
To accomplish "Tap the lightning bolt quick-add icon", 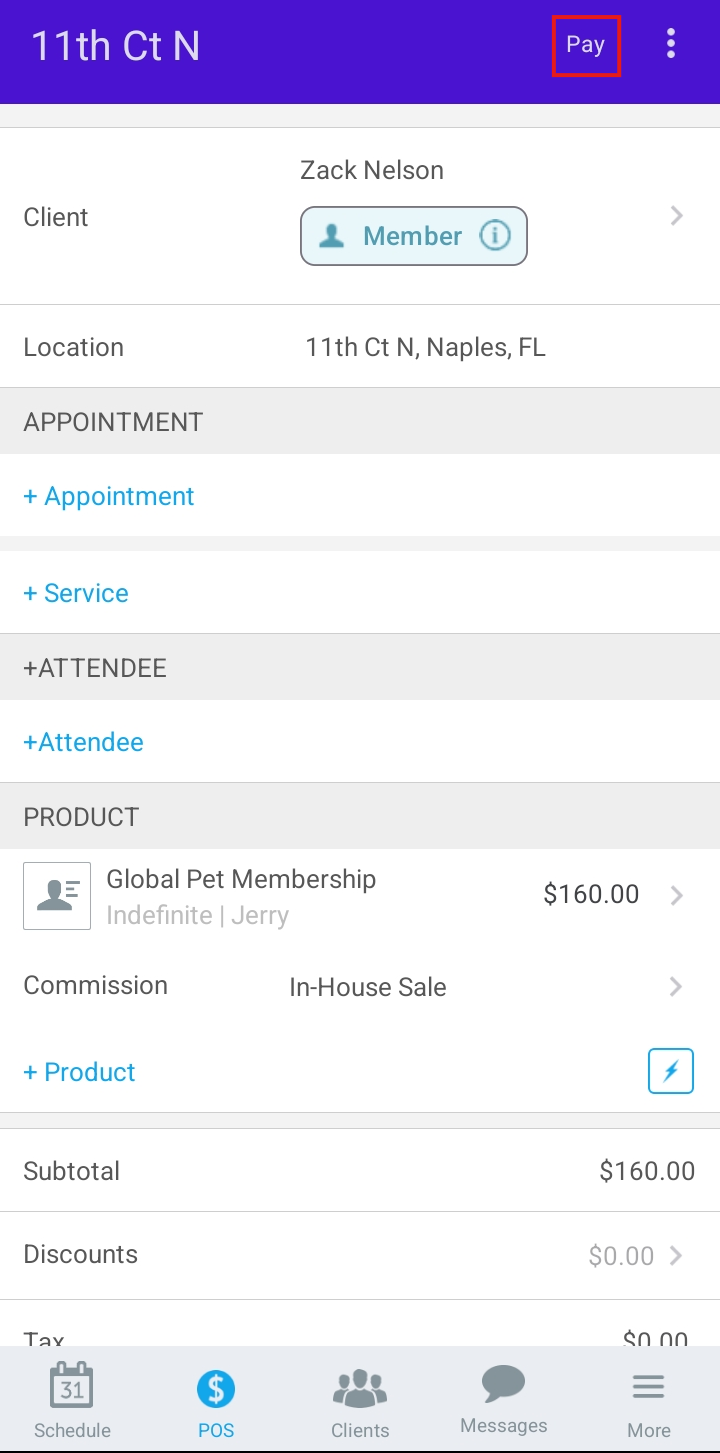I will coord(671,1071).
